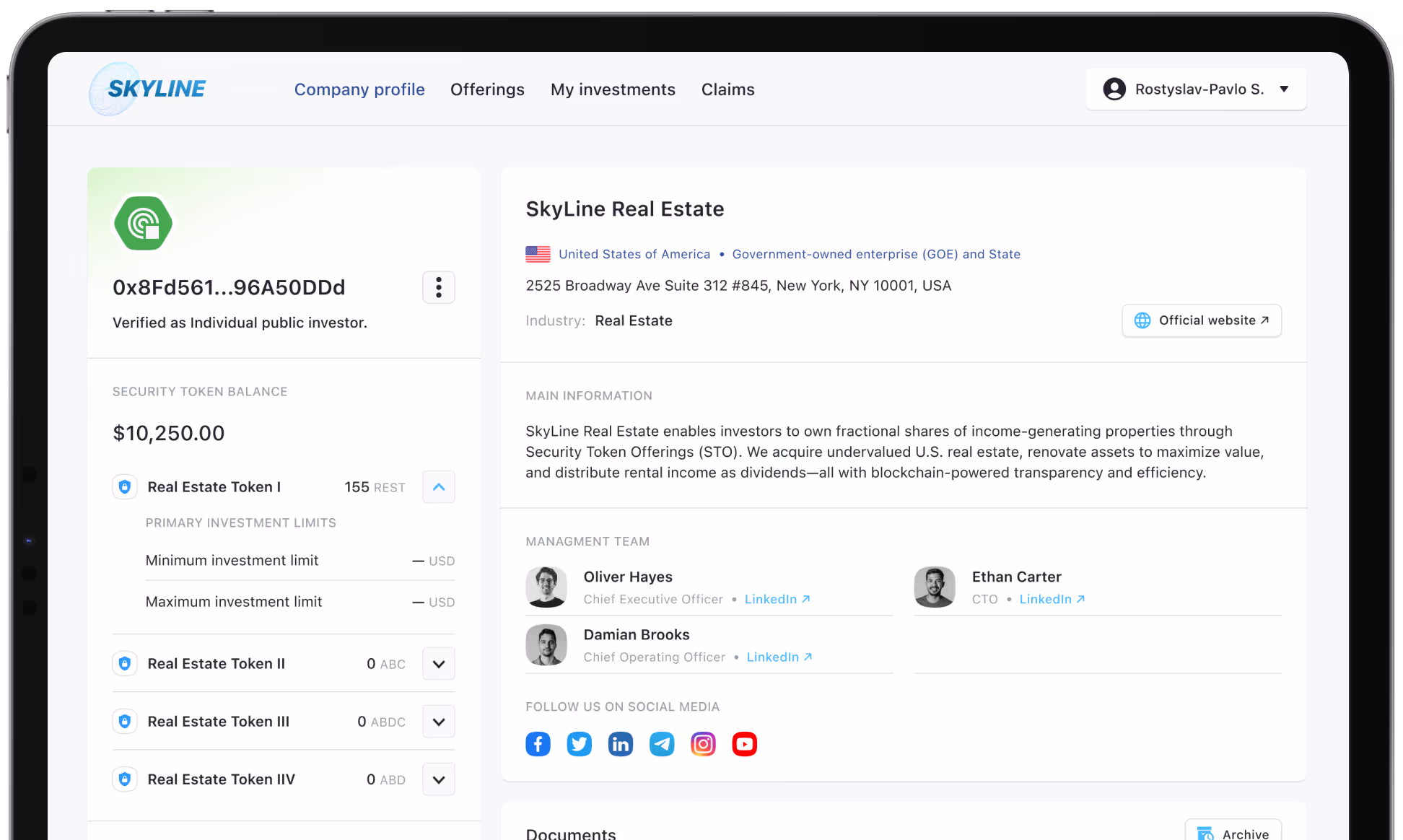Screen dimensions: 1403x840
Task: Click the shield icon beside Real Estate Token IIV
Action: click(x=125, y=779)
